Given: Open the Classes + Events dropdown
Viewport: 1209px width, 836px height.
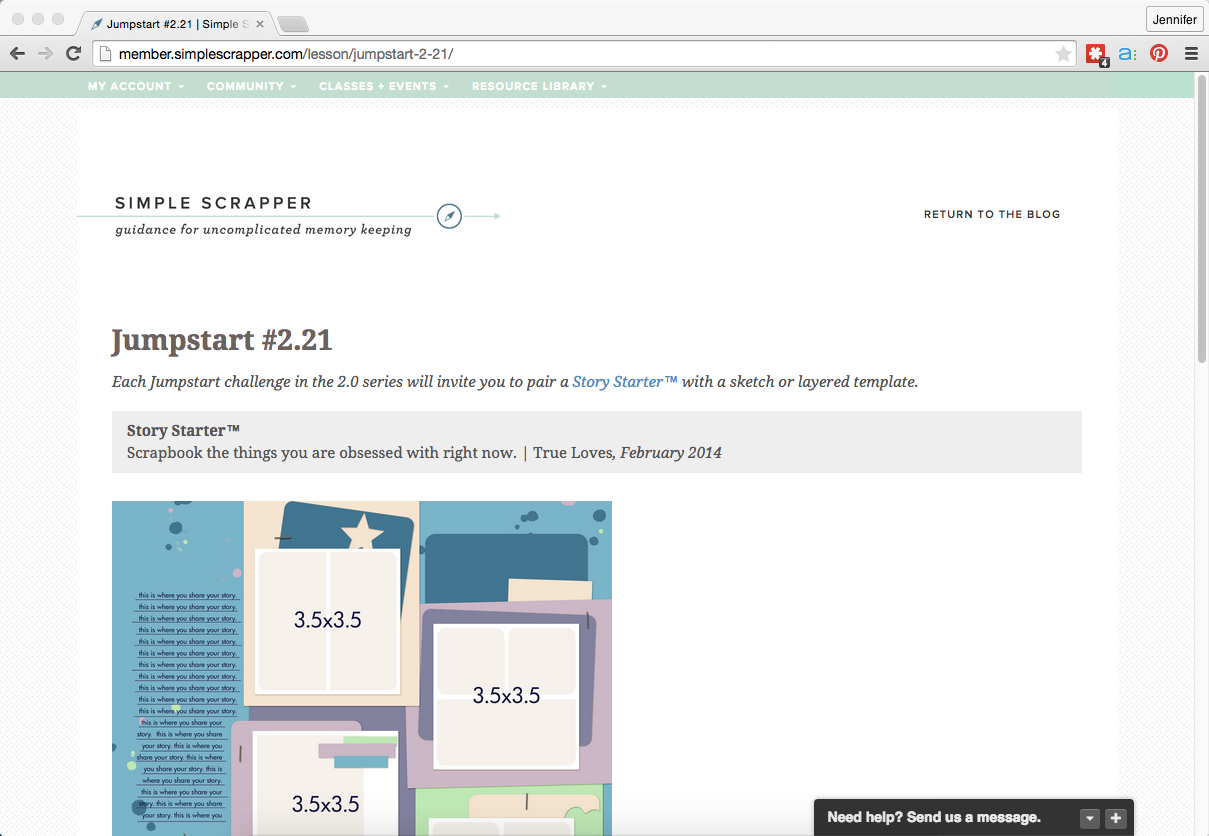Looking at the screenshot, I should pyautogui.click(x=383, y=86).
